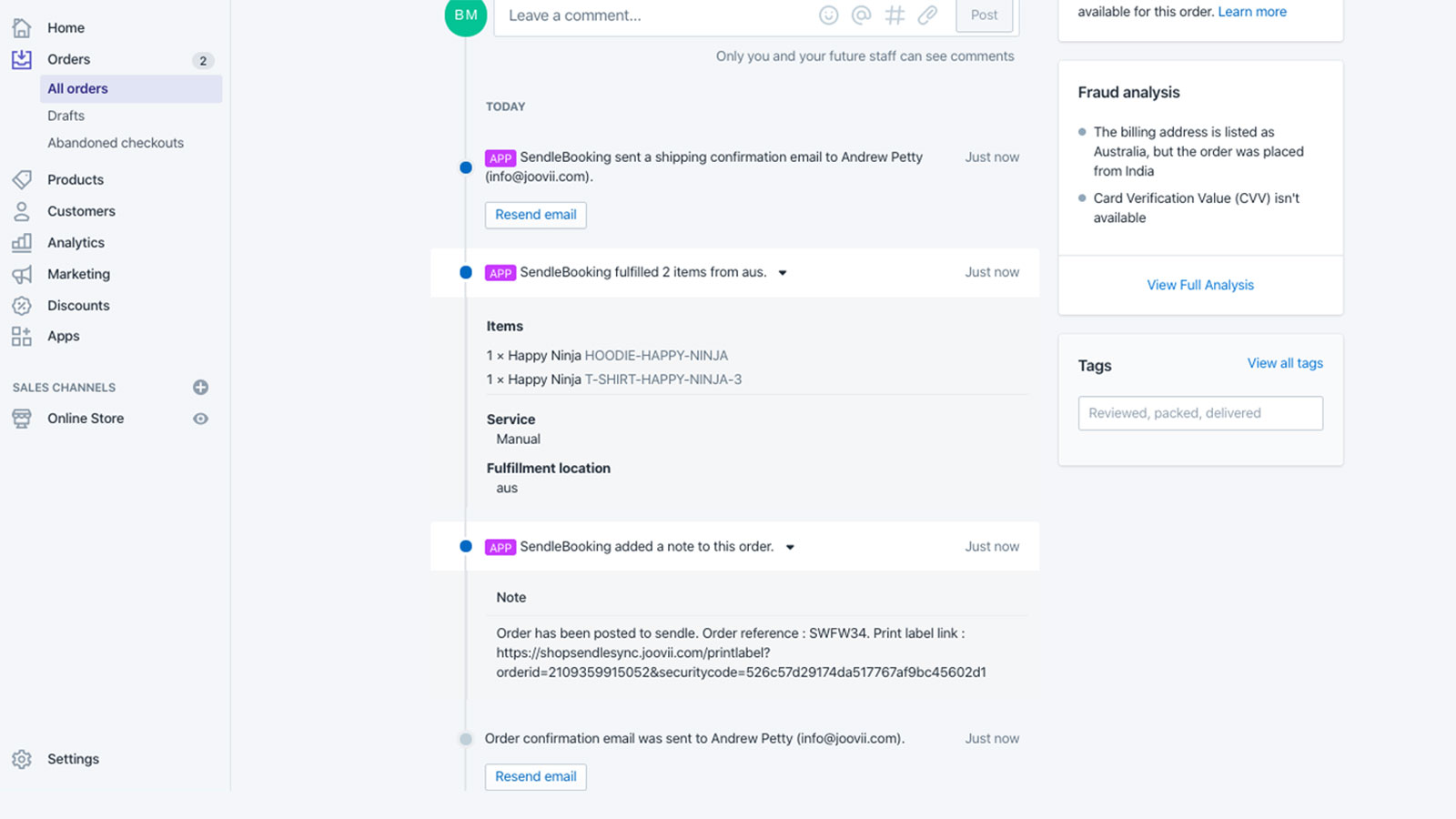The image size is (1456, 819).
Task: Open the Products section icon
Action: (x=22, y=179)
